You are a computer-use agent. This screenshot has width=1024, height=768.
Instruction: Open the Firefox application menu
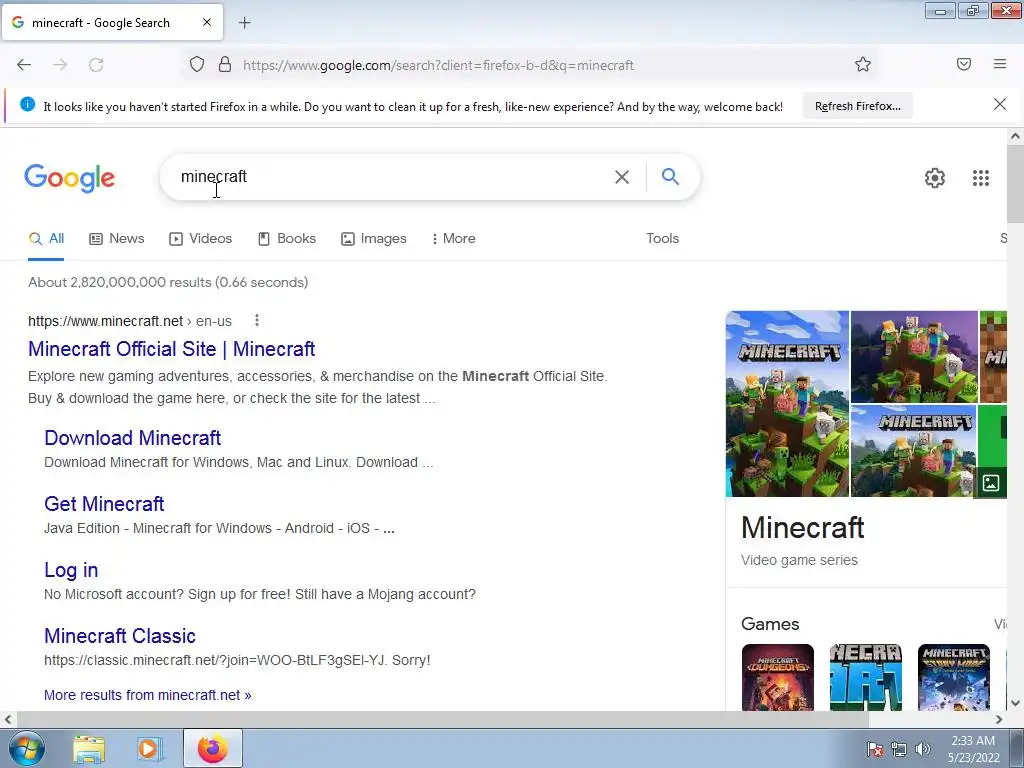(1000, 64)
